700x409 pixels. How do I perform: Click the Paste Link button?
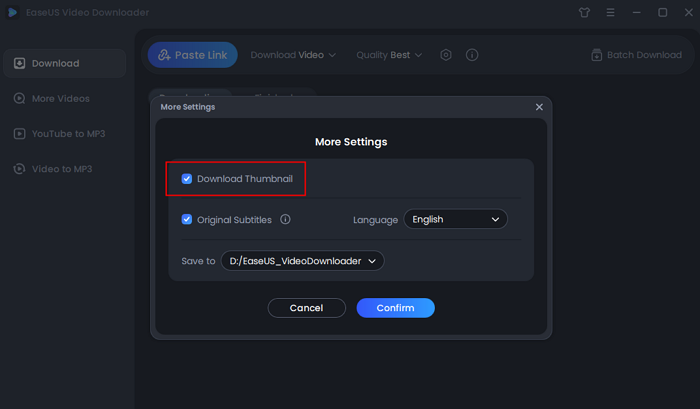(192, 55)
